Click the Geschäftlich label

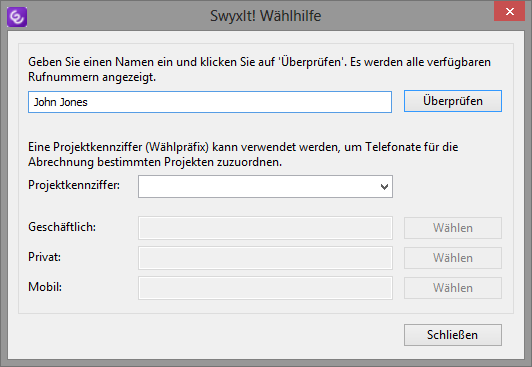(62, 227)
